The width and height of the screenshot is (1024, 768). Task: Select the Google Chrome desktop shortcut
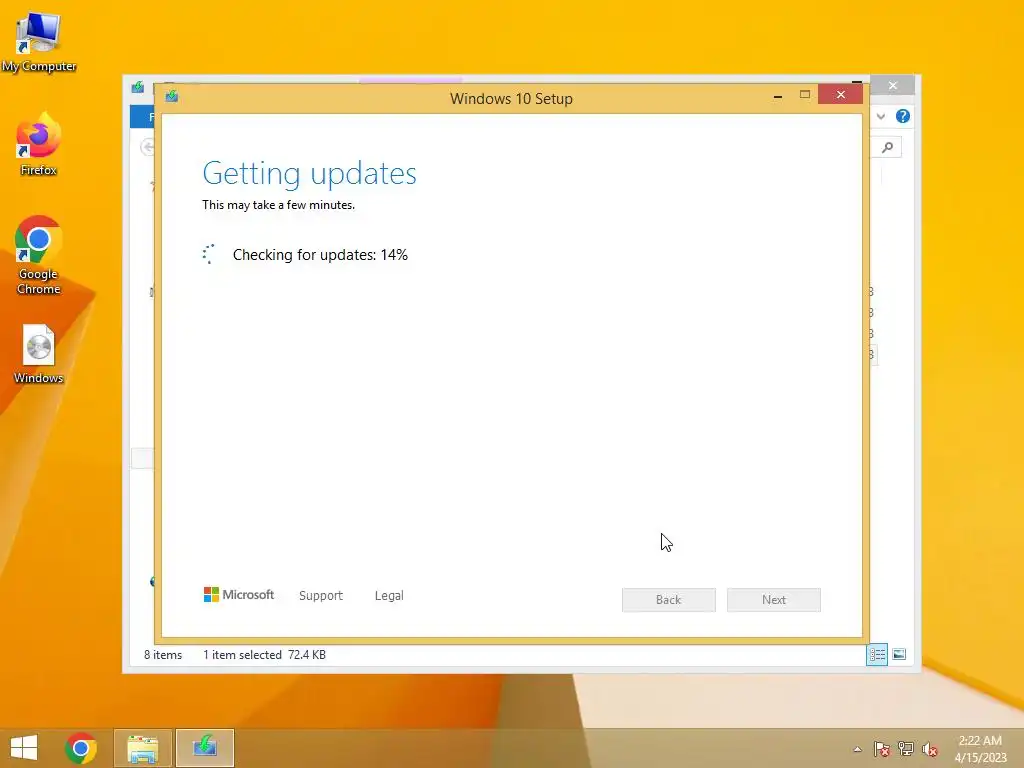pyautogui.click(x=39, y=255)
